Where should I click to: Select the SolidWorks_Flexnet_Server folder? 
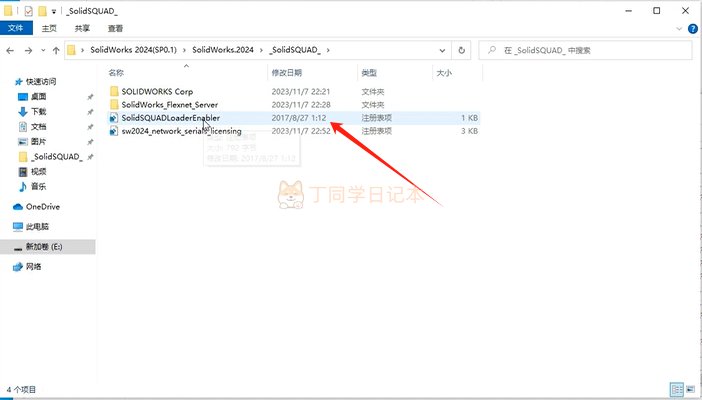(x=170, y=104)
